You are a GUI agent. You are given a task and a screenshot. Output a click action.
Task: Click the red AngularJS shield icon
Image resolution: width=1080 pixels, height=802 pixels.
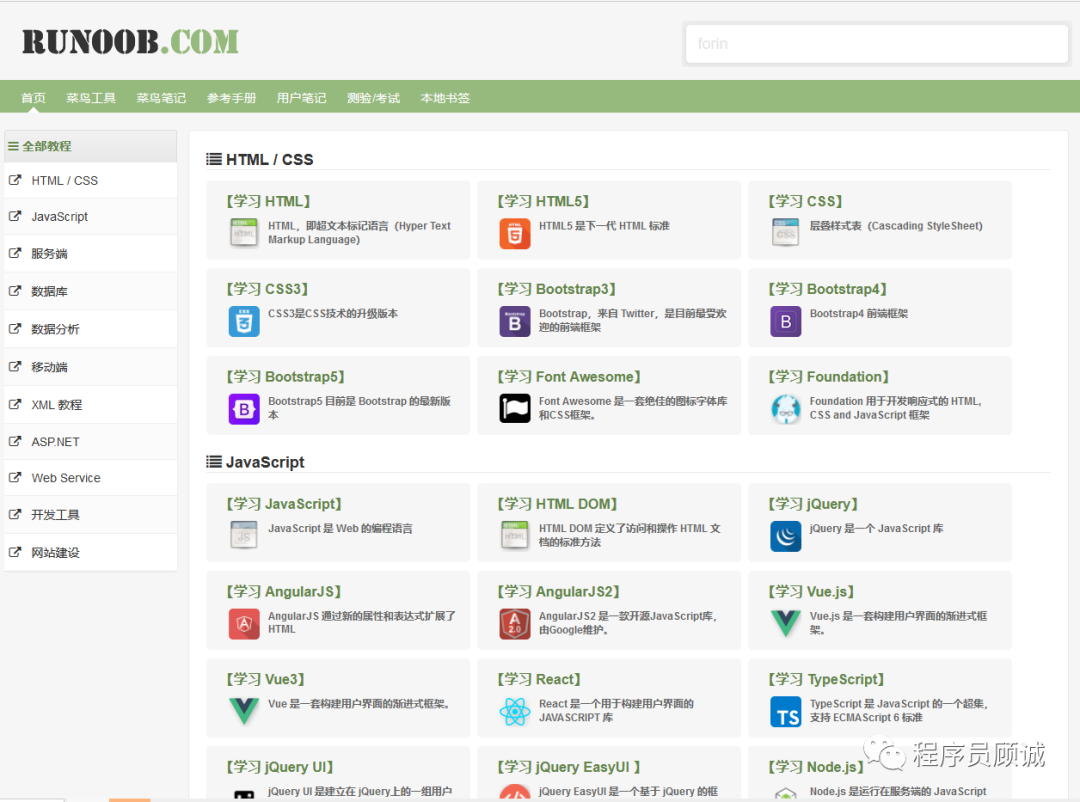pyautogui.click(x=244, y=624)
